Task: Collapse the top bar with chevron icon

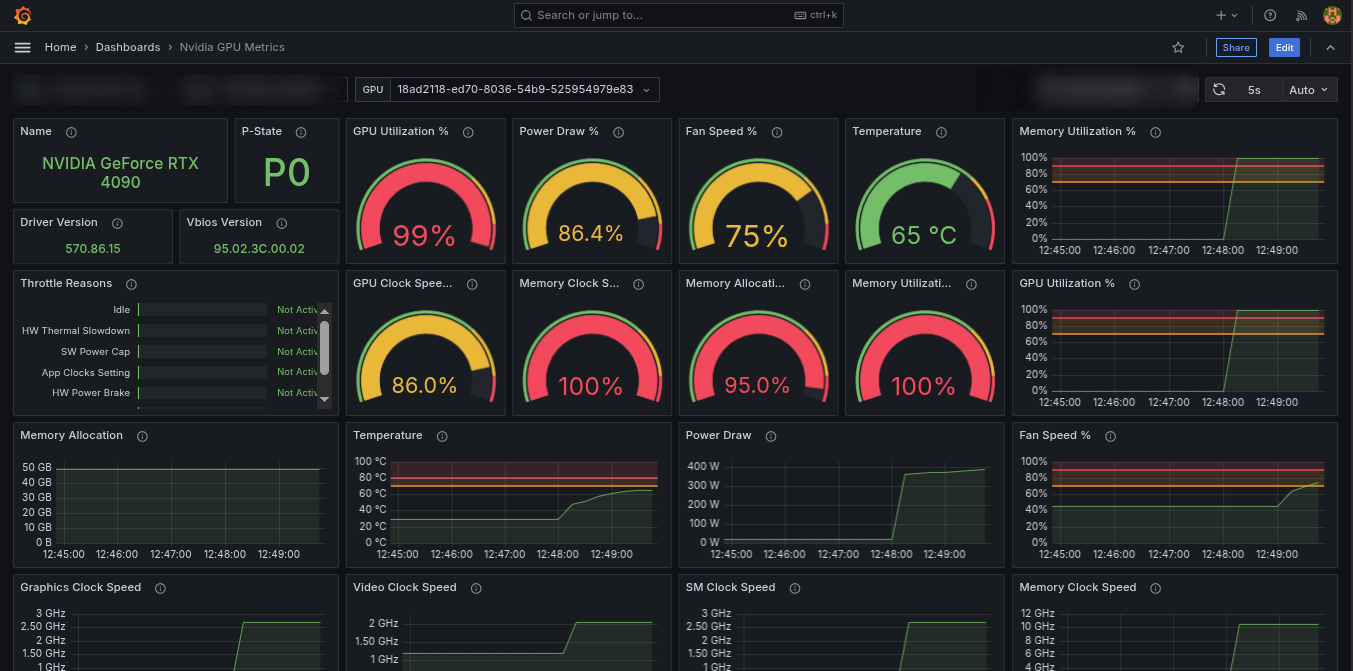Action: pos(1330,47)
